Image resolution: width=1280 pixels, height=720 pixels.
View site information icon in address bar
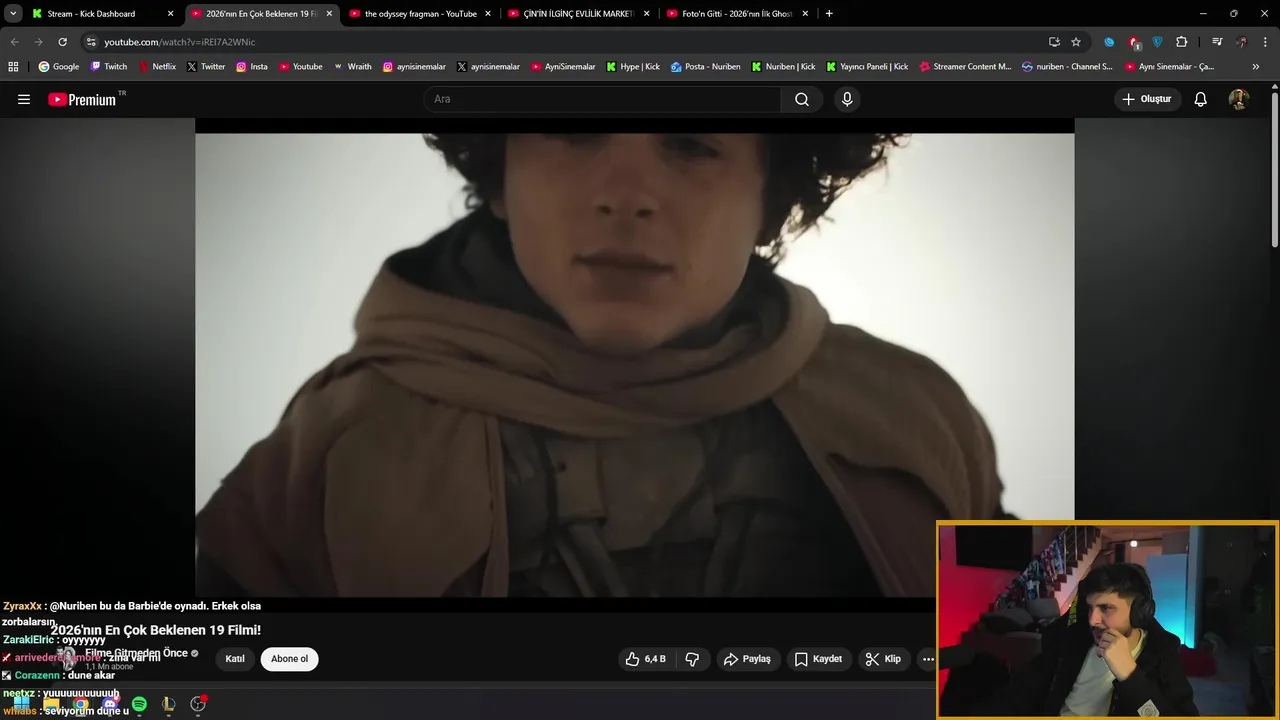(91, 42)
